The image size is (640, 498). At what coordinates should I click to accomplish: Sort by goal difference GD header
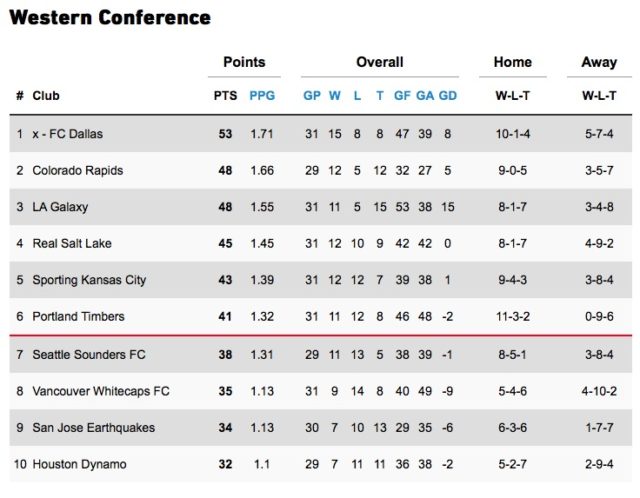point(448,96)
